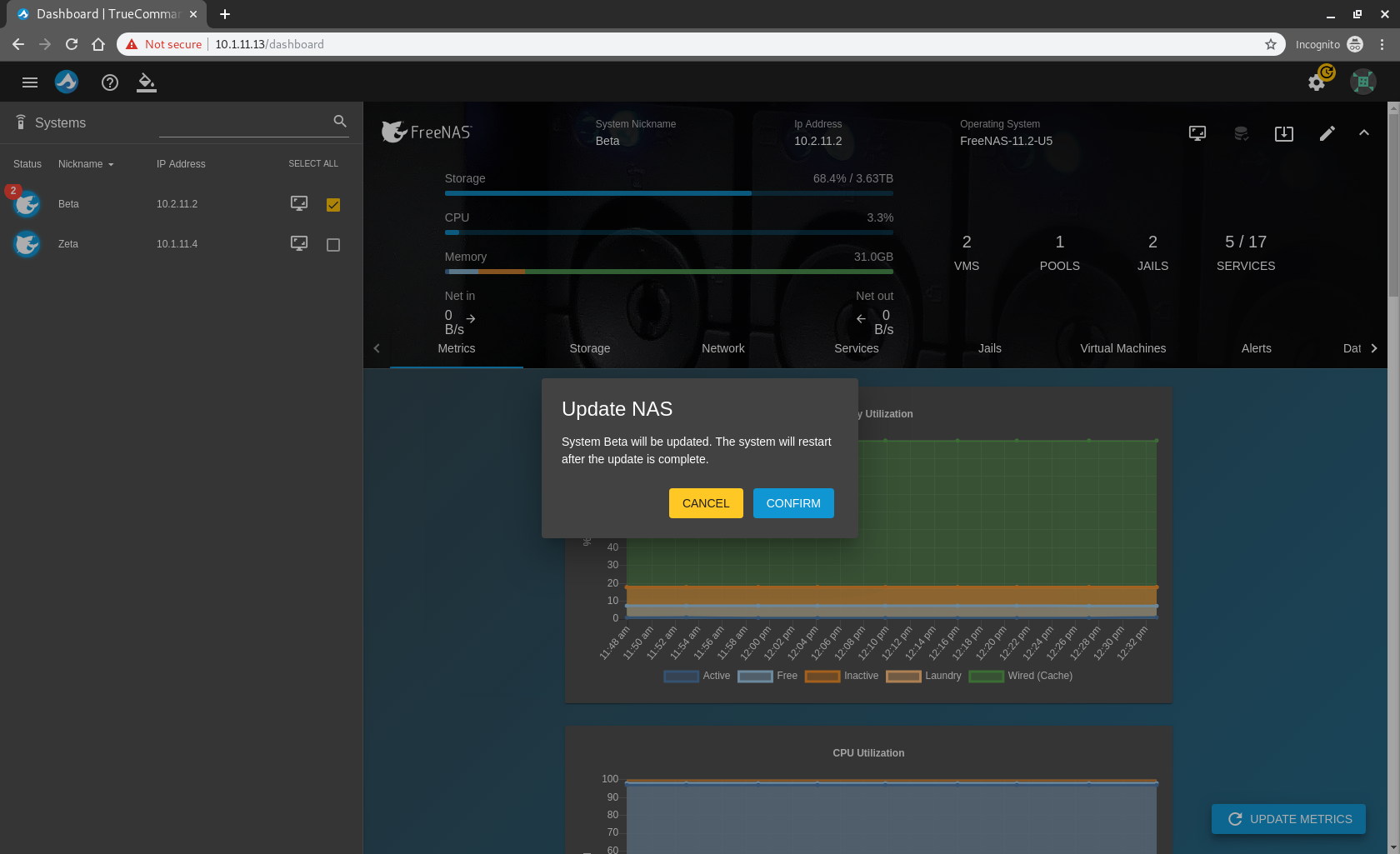1400x854 pixels.
Task: Click the update NAS download icon
Action: [1284, 133]
